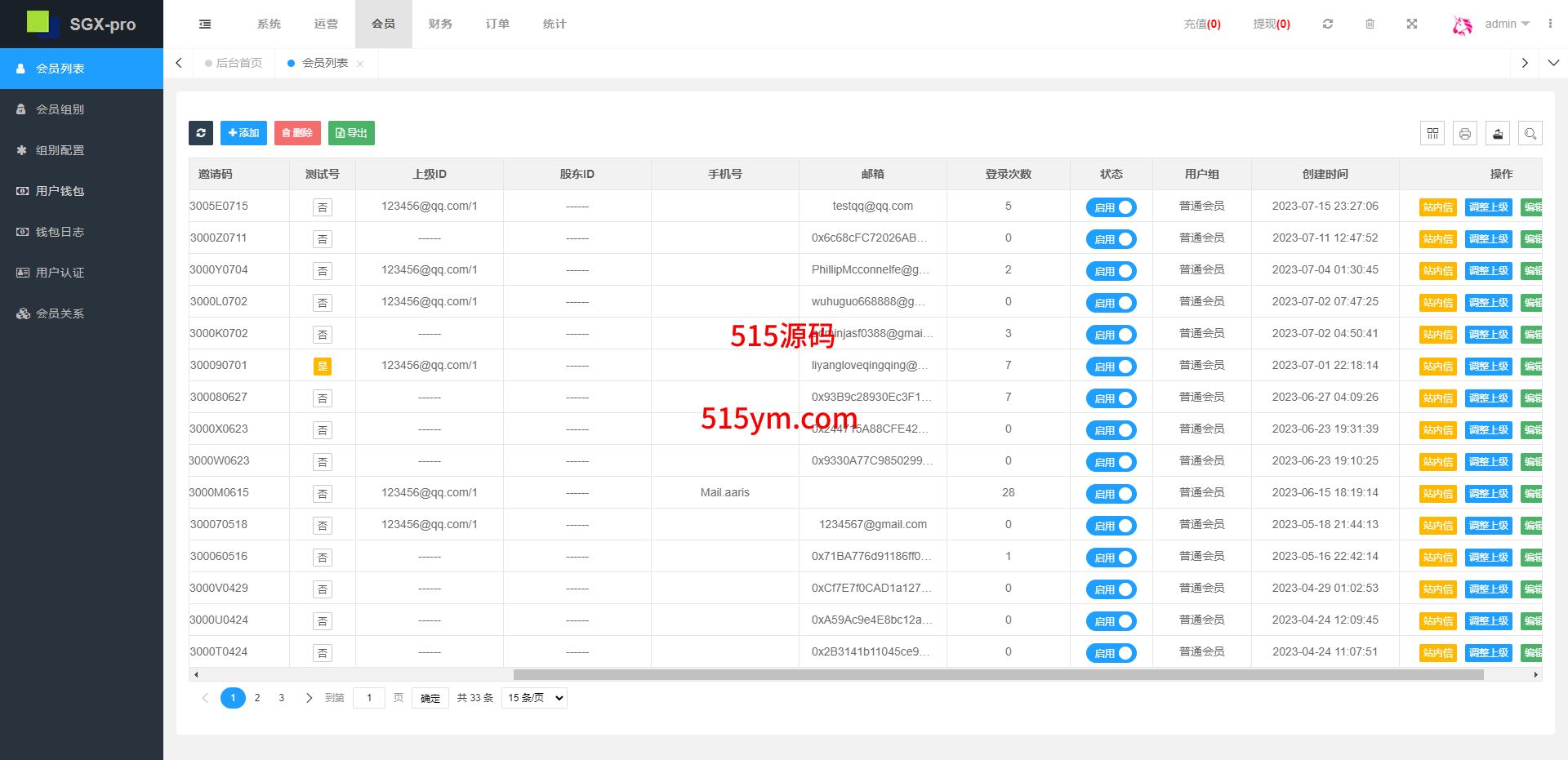Open the 财务 top menu

coord(440,24)
